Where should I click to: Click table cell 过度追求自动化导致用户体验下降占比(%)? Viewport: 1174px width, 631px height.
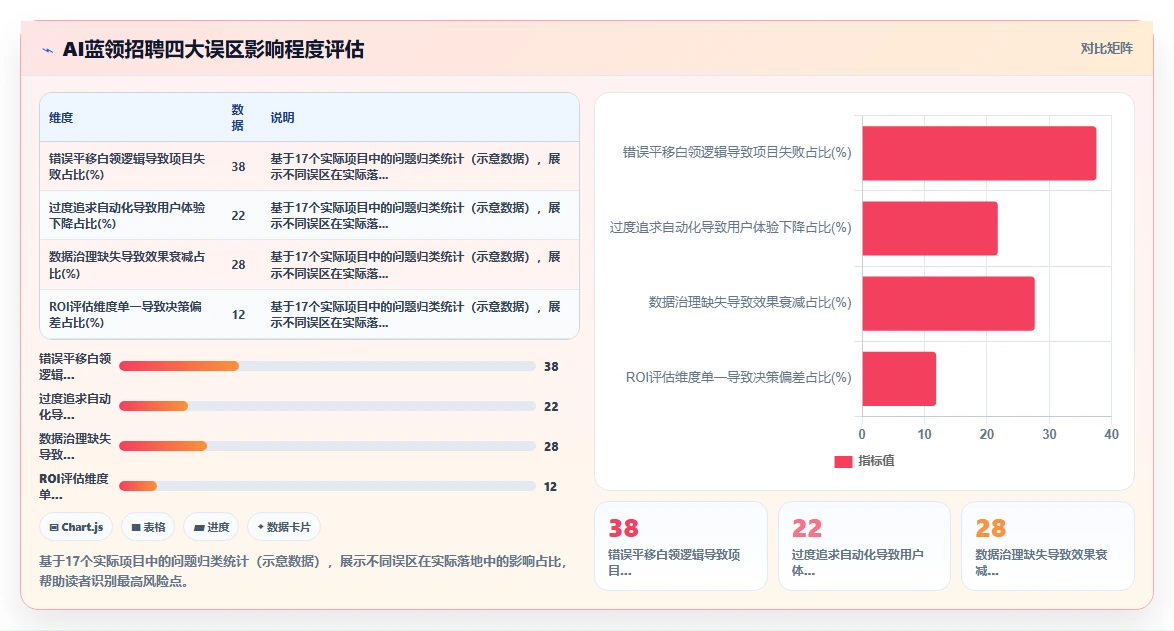[127, 216]
